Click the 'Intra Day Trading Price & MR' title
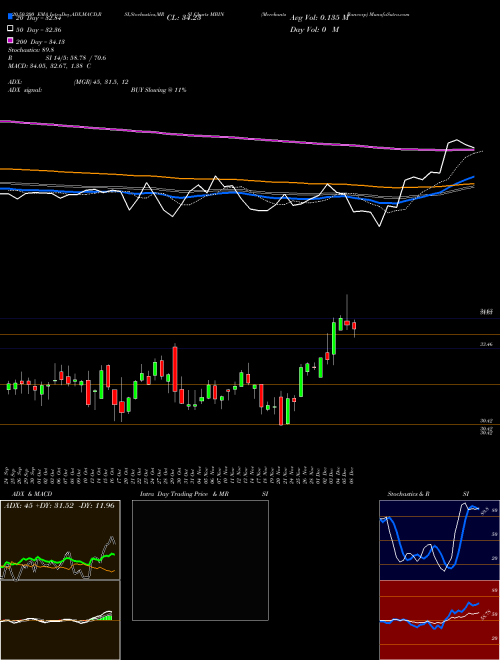 pos(184,494)
